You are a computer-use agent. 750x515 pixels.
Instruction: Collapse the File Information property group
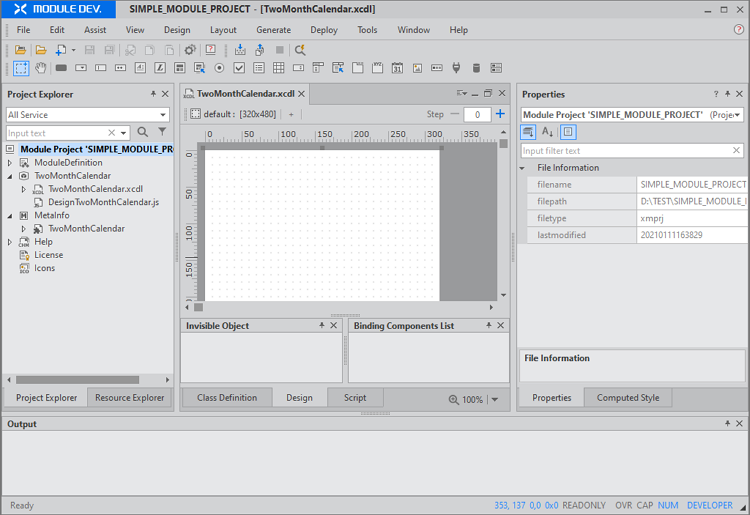[523, 168]
